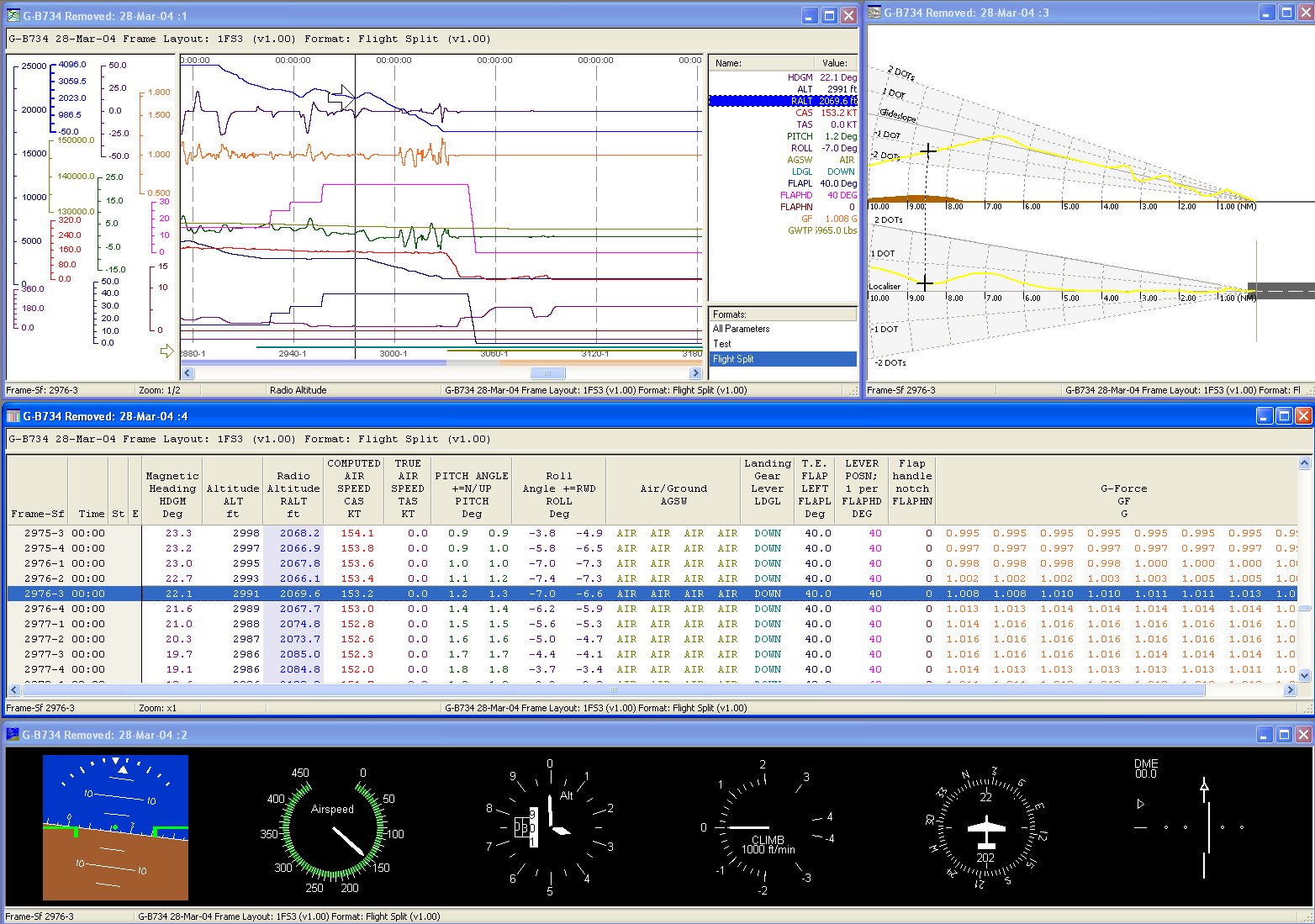
Task: Click Zoom: 1/2 in graph status bar
Action: coord(160,390)
